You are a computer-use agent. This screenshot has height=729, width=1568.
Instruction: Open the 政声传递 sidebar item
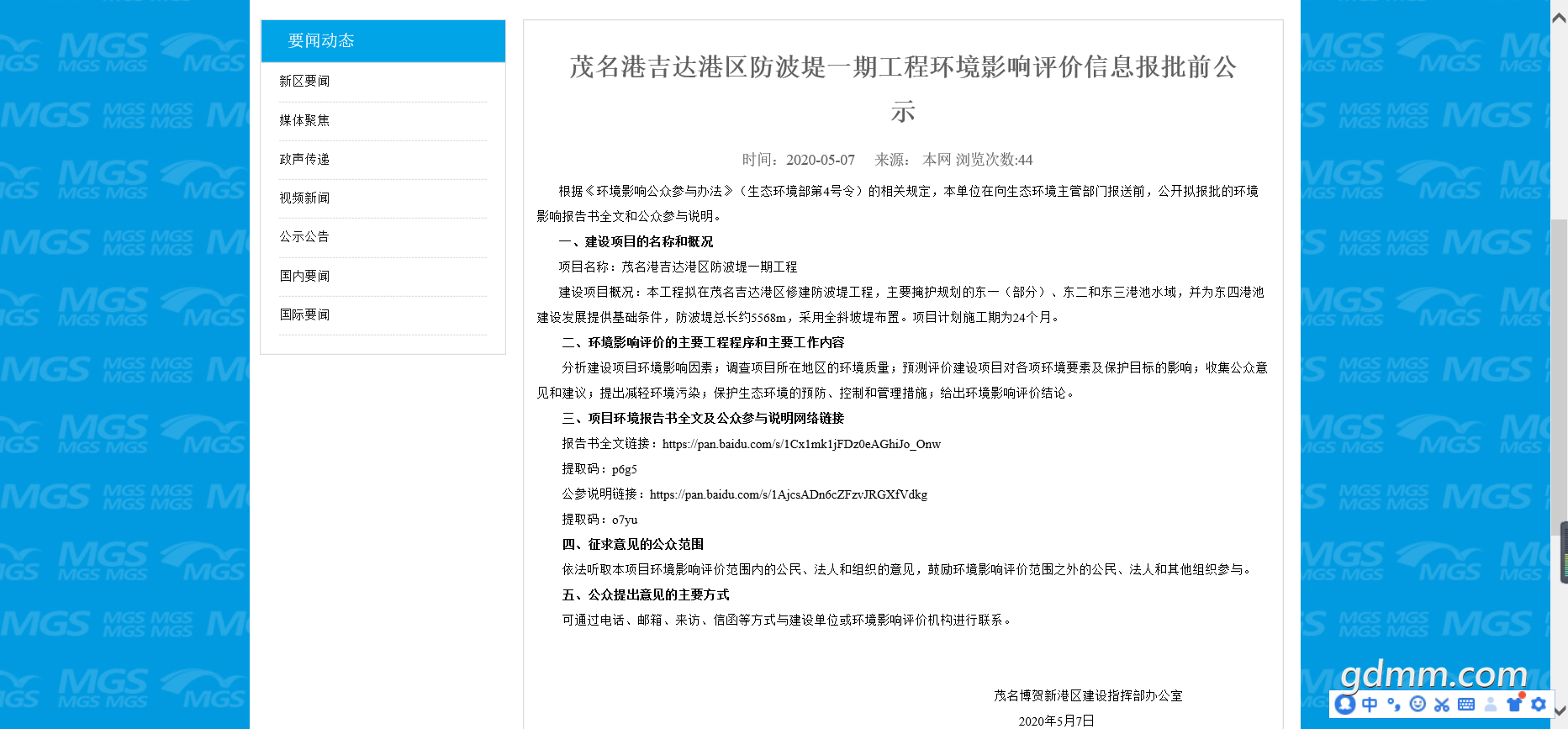304,159
